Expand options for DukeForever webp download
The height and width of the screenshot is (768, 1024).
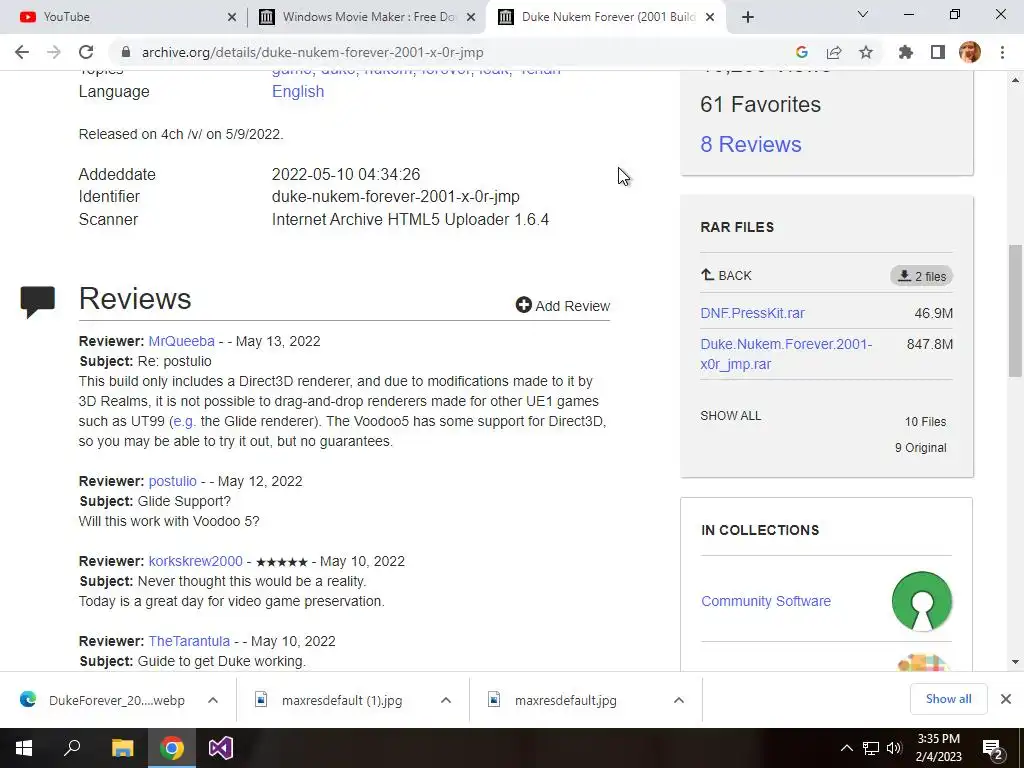pos(213,700)
